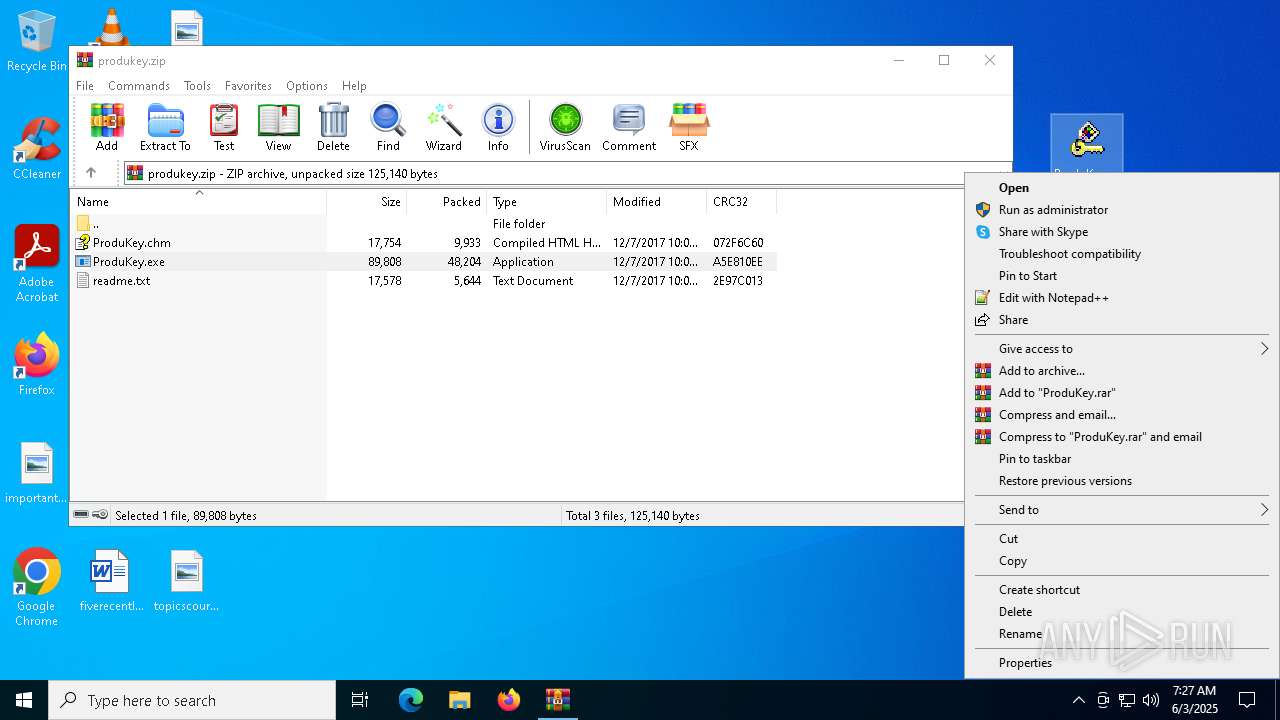This screenshot has height=720, width=1280.
Task: Choose Add to "ProduKey.rar"
Action: [x=1121, y=393]
